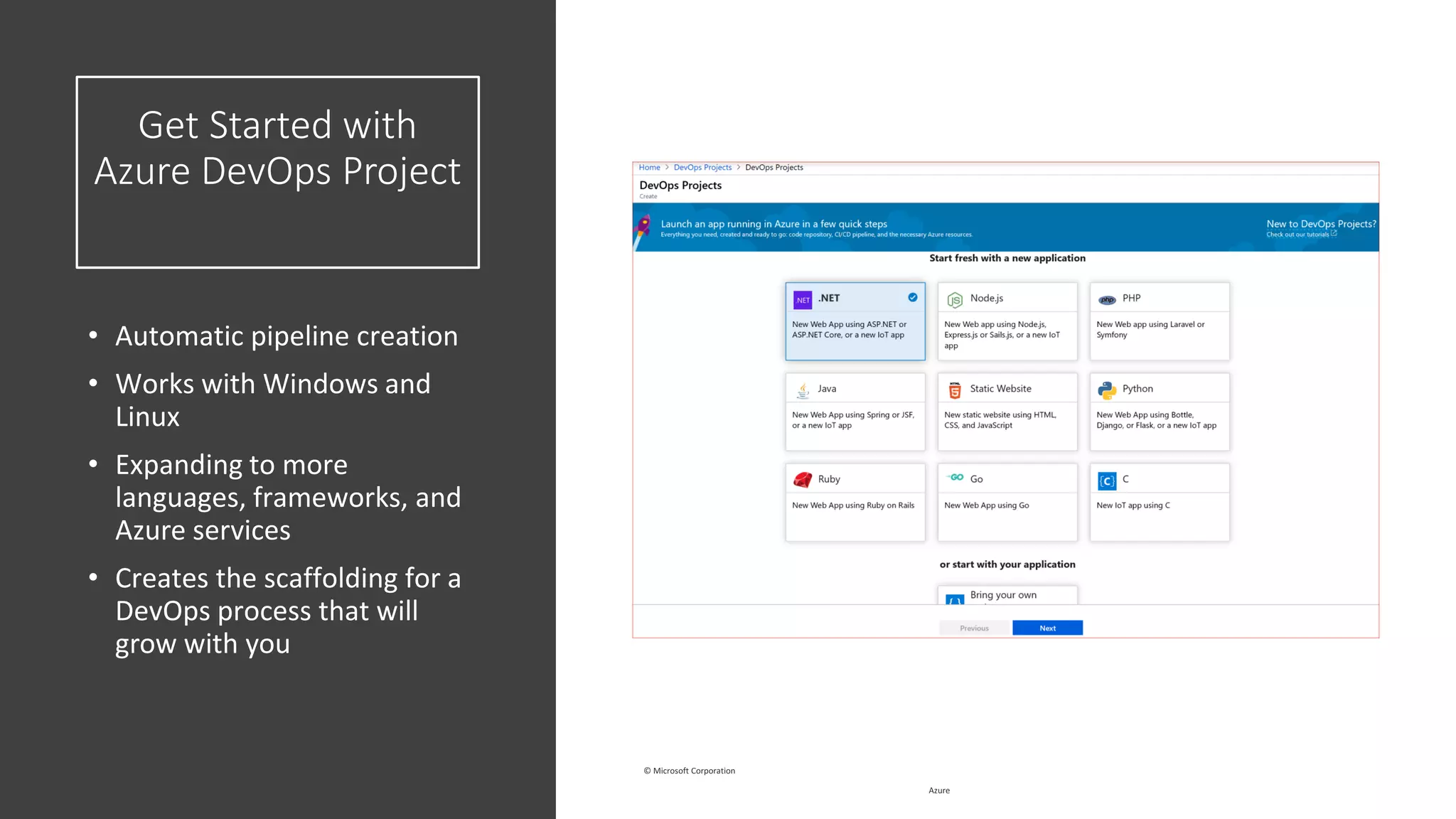Go to Home in the breadcrumb
The width and height of the screenshot is (1456, 819).
649,168
